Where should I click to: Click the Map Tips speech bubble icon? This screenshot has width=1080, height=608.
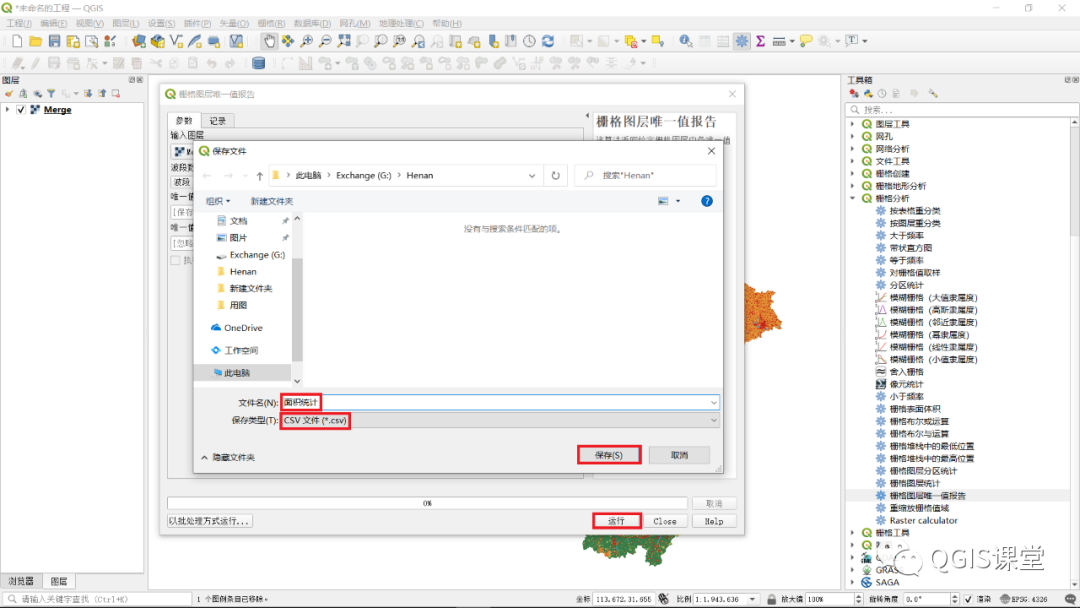click(x=805, y=41)
